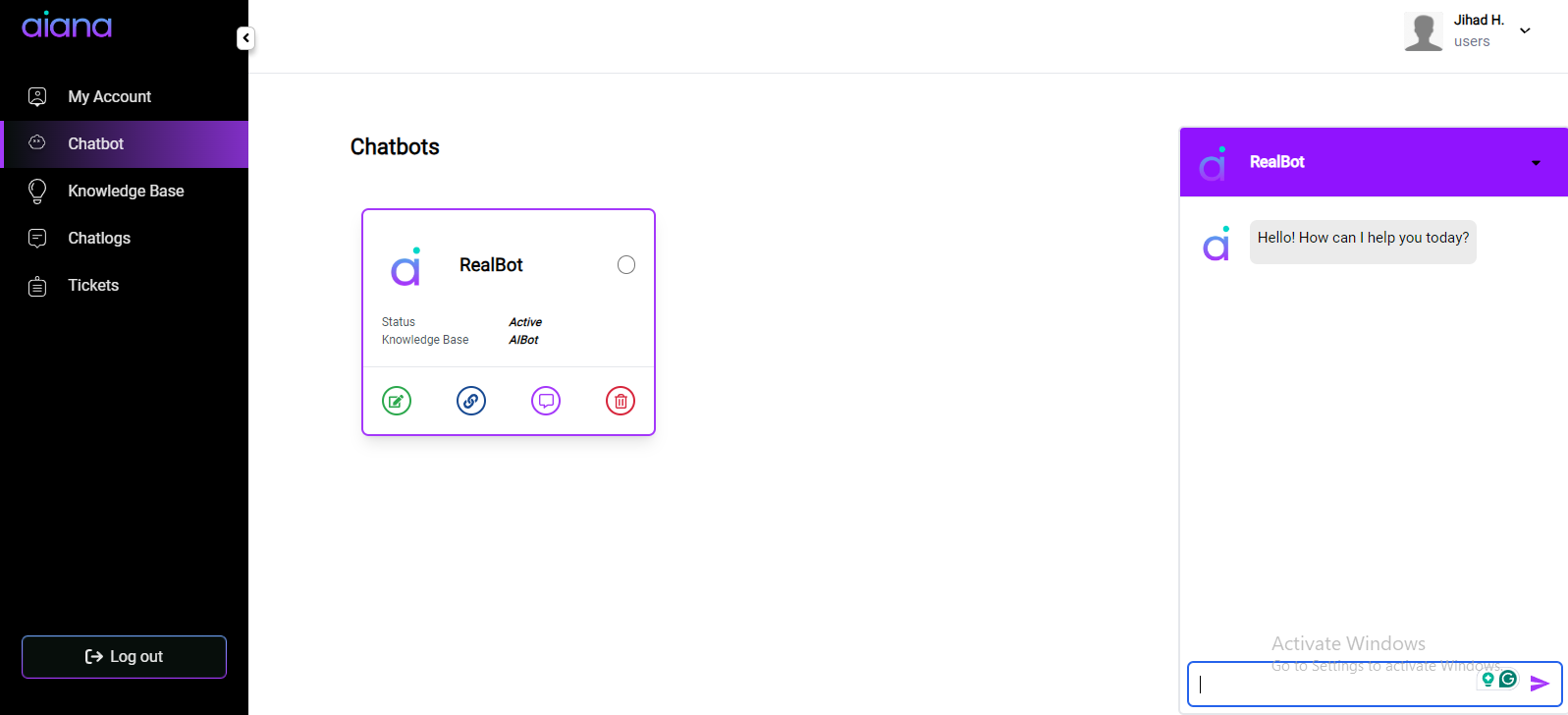Screen dimensions: 1568x715
Task: Click the send message arrow icon
Action: 1540,684
